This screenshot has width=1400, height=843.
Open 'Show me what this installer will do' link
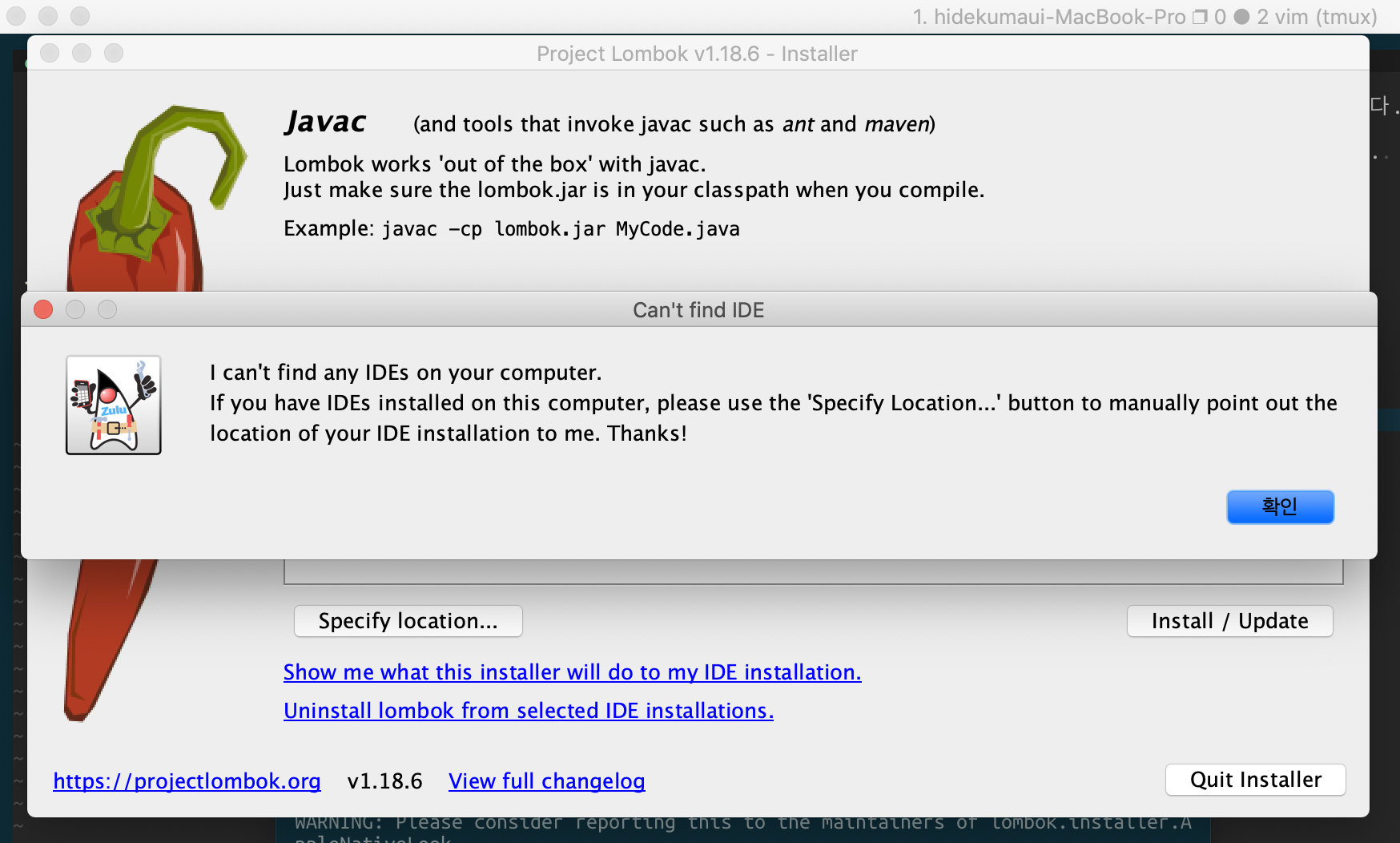(572, 672)
